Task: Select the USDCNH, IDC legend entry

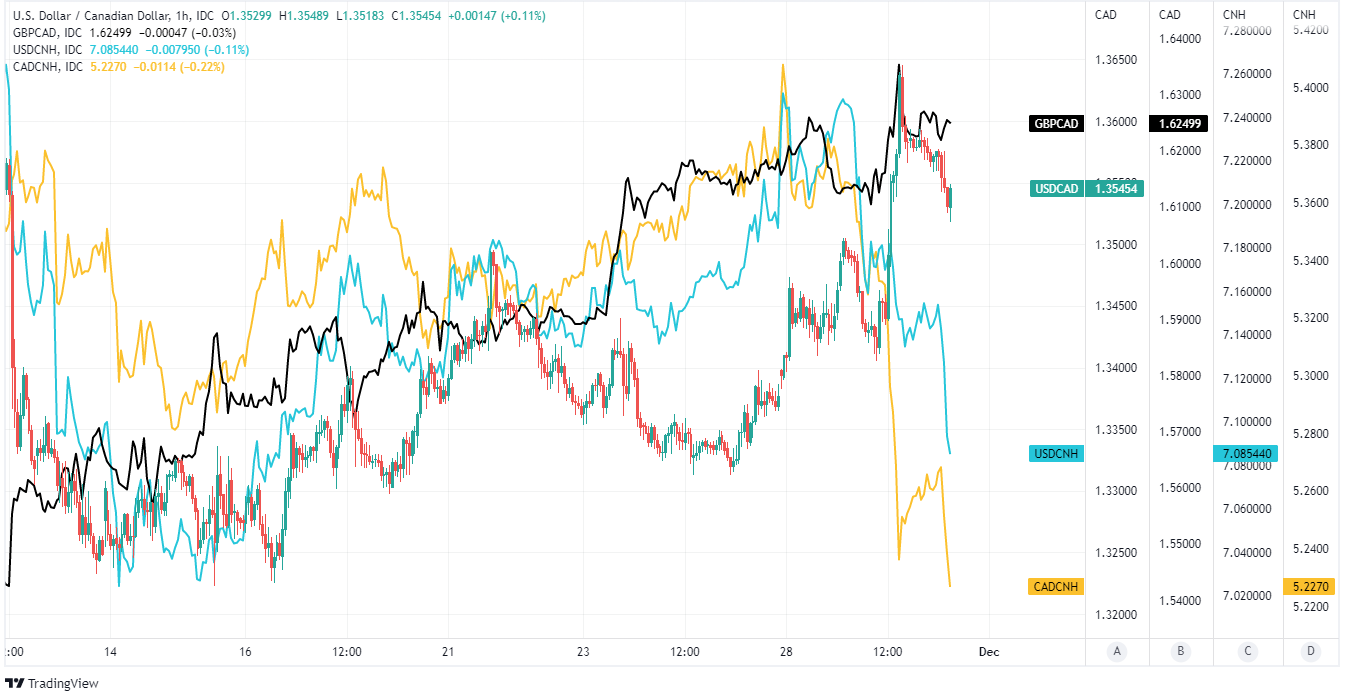Action: (48, 50)
